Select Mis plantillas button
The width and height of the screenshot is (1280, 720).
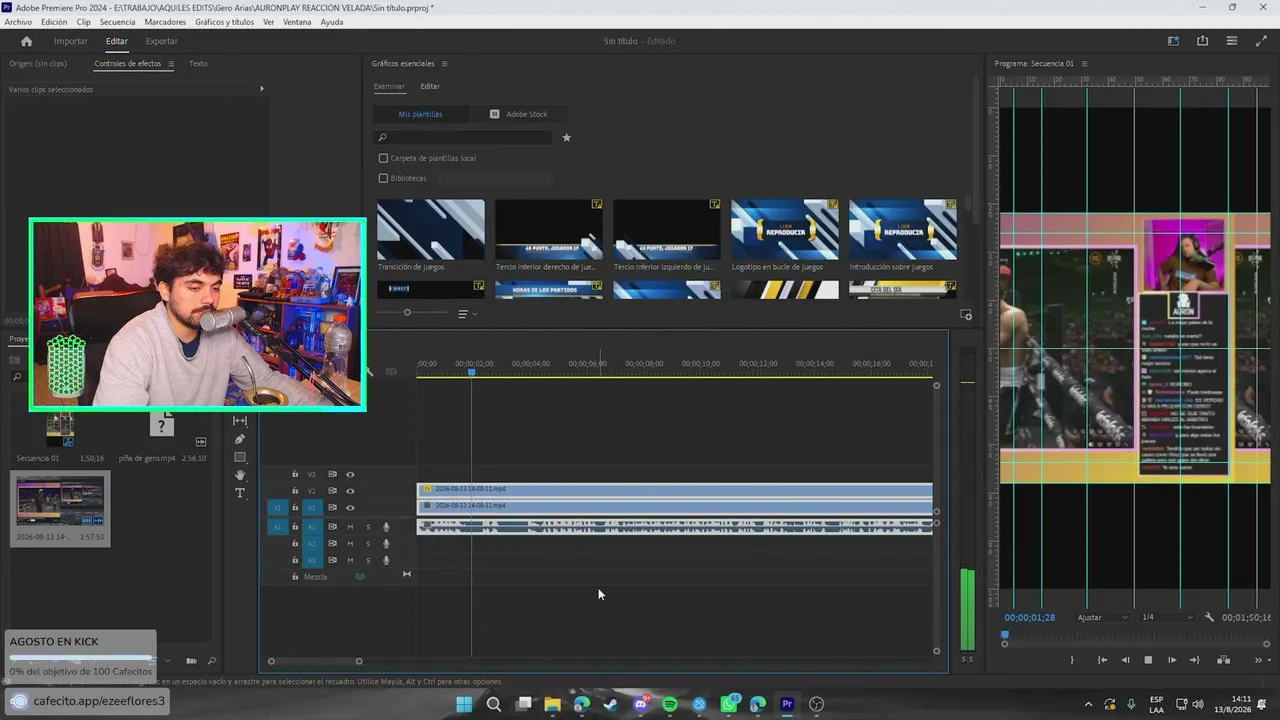[420, 114]
